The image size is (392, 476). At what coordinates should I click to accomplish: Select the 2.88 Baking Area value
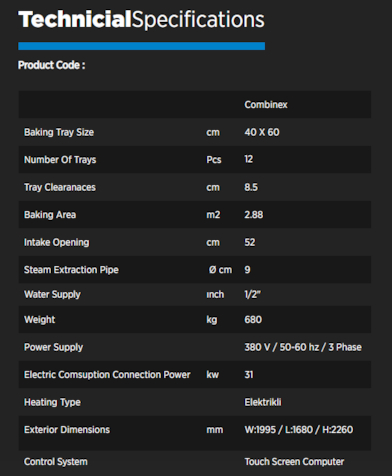254,215
